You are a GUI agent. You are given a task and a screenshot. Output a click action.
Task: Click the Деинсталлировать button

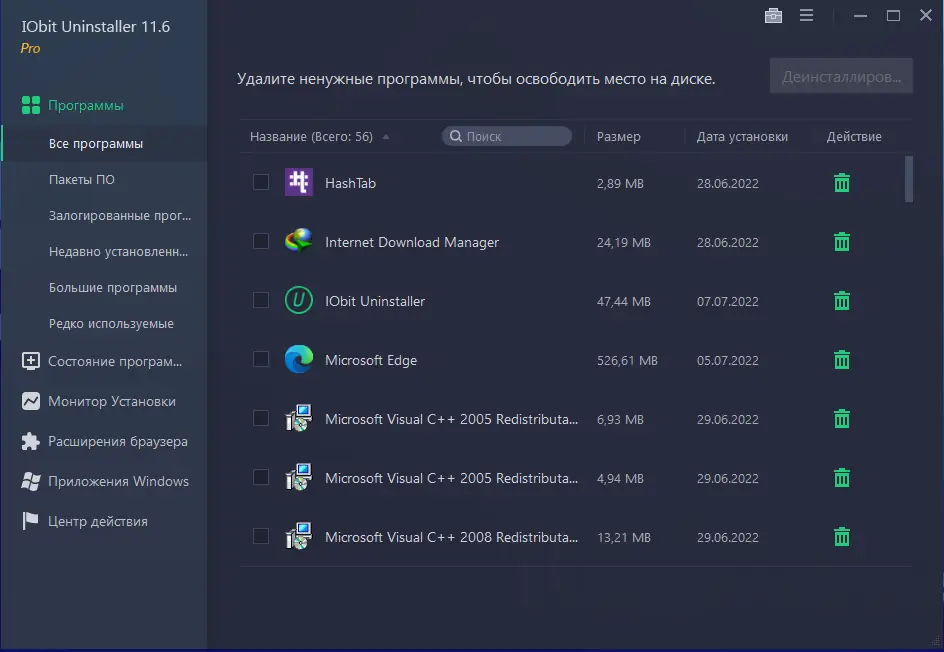click(841, 76)
